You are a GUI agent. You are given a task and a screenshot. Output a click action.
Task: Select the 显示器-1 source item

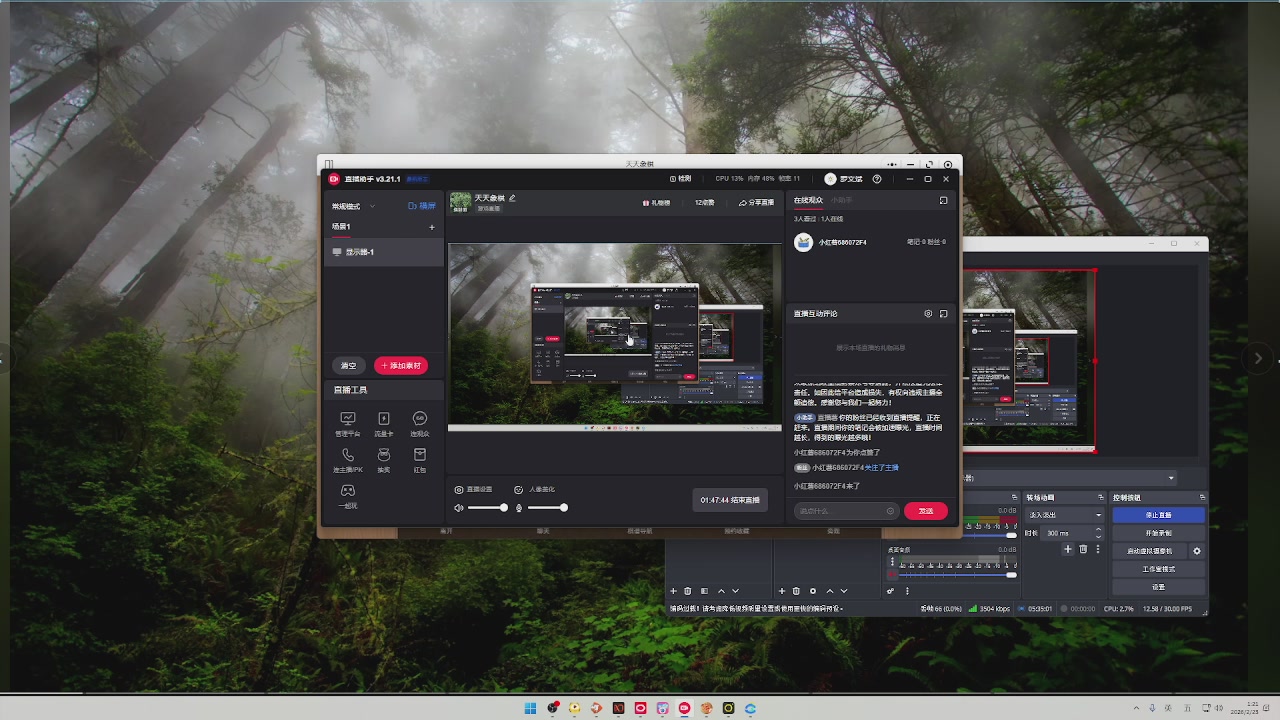[384, 252]
